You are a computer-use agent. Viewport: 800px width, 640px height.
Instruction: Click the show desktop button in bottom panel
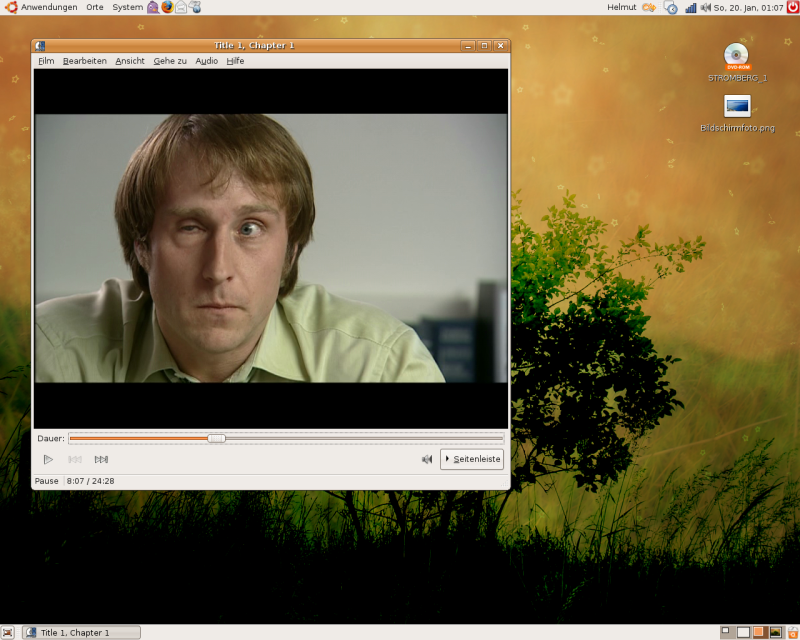(8, 632)
